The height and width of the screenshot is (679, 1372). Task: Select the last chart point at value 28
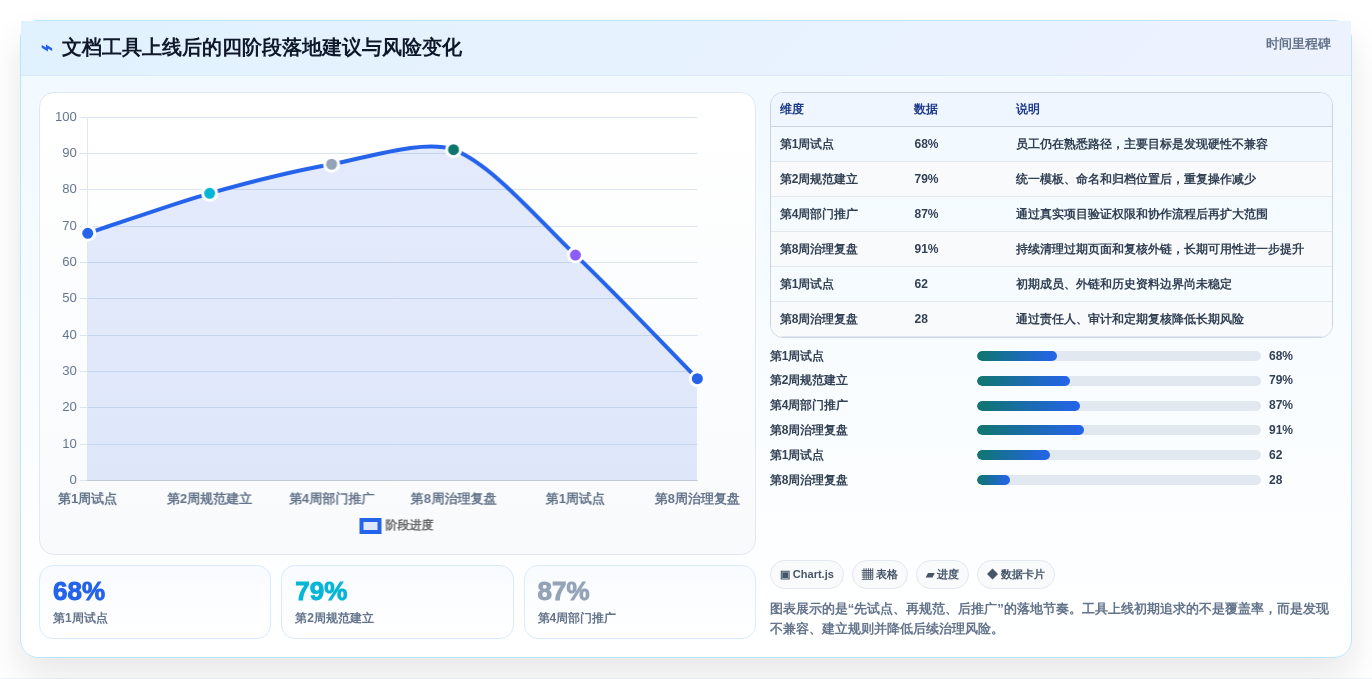click(697, 378)
